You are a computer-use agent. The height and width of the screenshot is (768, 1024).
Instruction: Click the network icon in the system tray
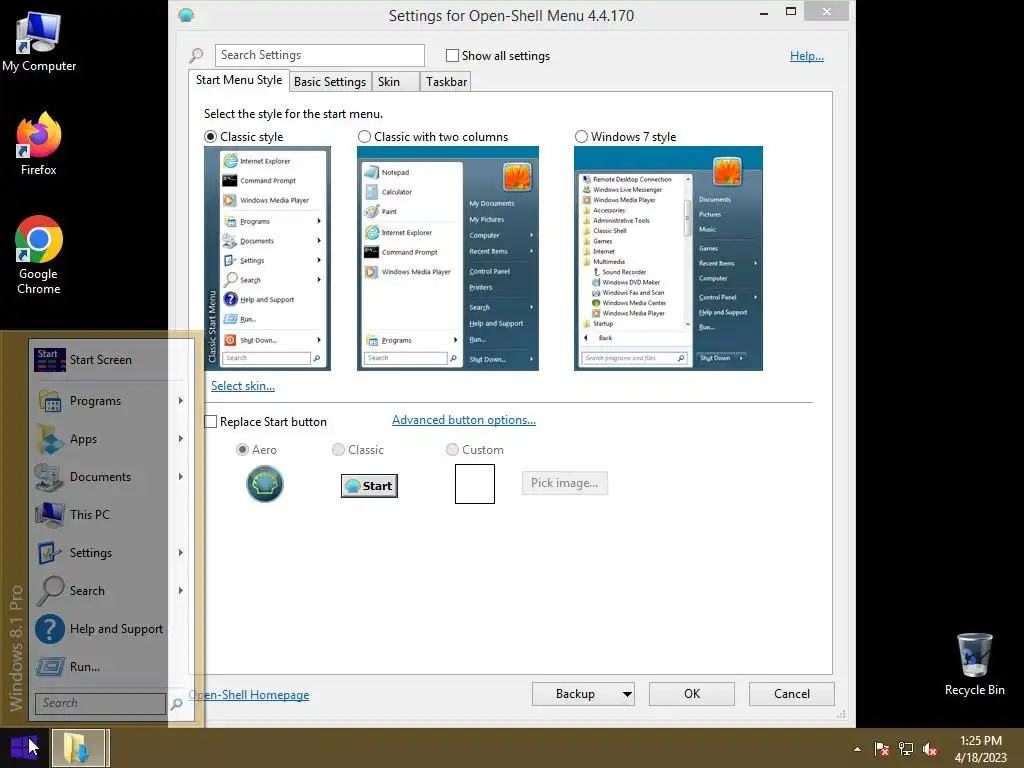(x=906, y=748)
